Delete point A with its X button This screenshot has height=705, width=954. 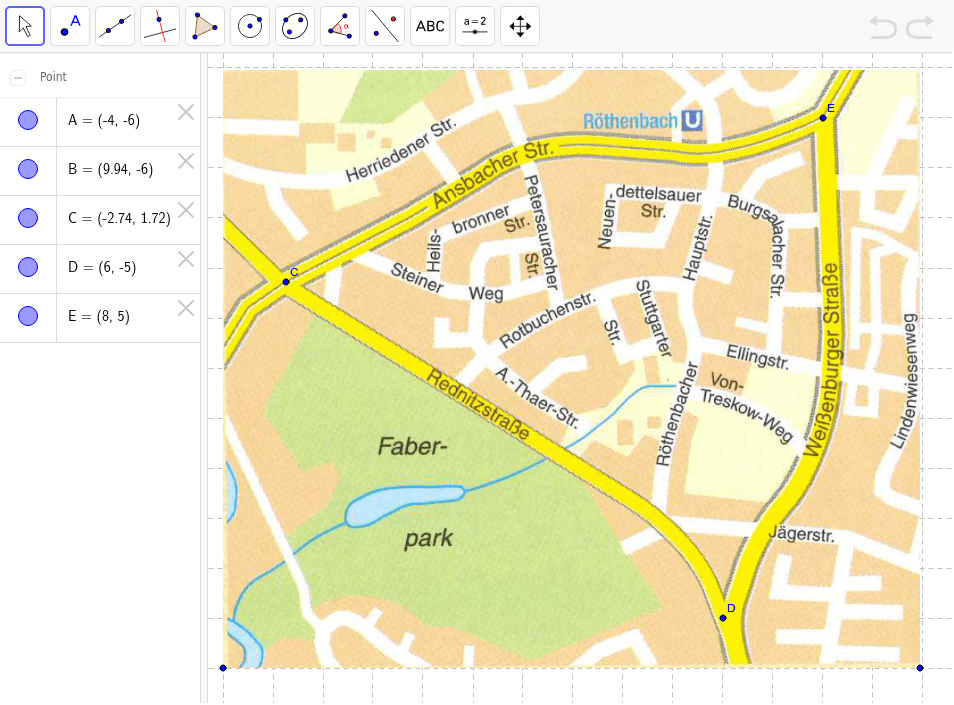(x=186, y=112)
